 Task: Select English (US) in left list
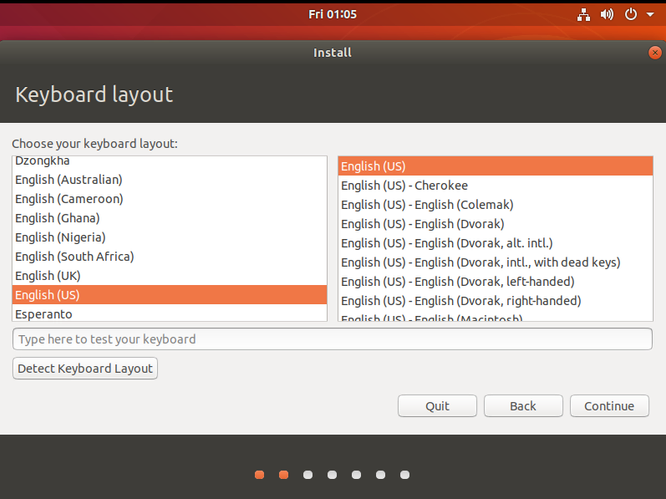coord(169,295)
